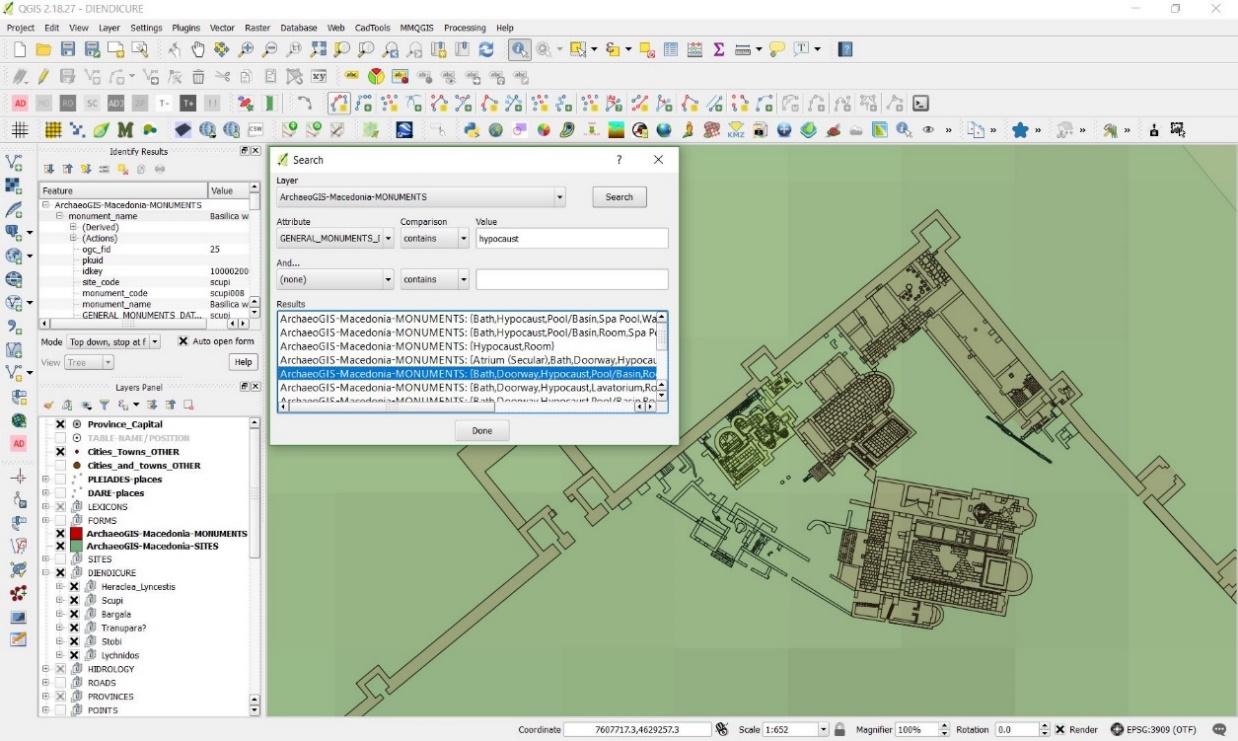Viewport: 1238px width, 741px height.
Task: Select the Pan Map hand tool
Action: 197,49
